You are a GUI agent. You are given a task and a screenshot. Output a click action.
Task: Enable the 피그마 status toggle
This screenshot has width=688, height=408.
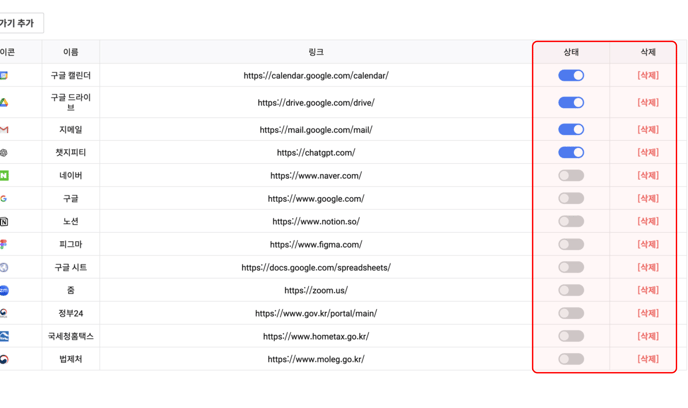[x=571, y=244]
